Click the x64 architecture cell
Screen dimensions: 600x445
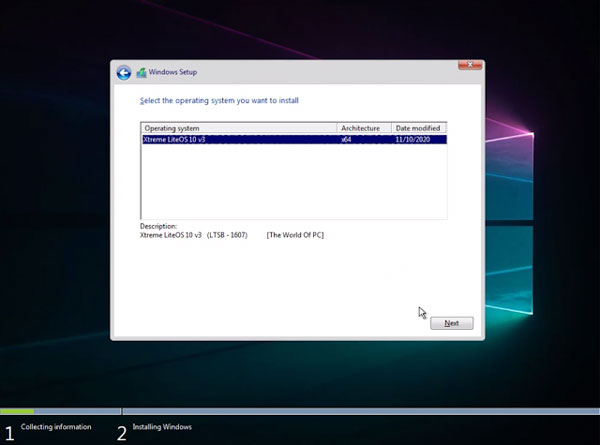coord(346,140)
